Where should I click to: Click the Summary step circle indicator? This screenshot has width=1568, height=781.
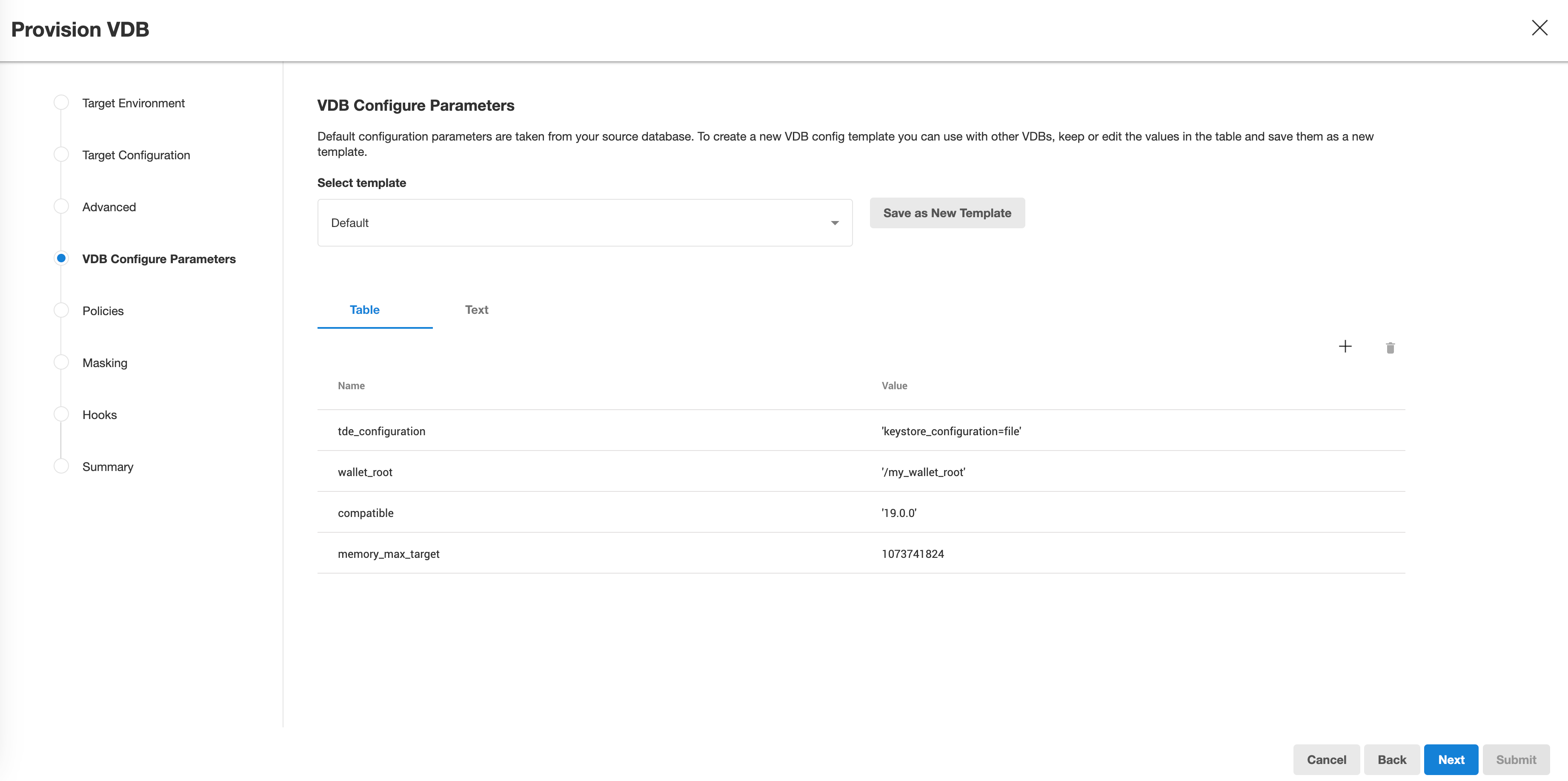[61, 465]
